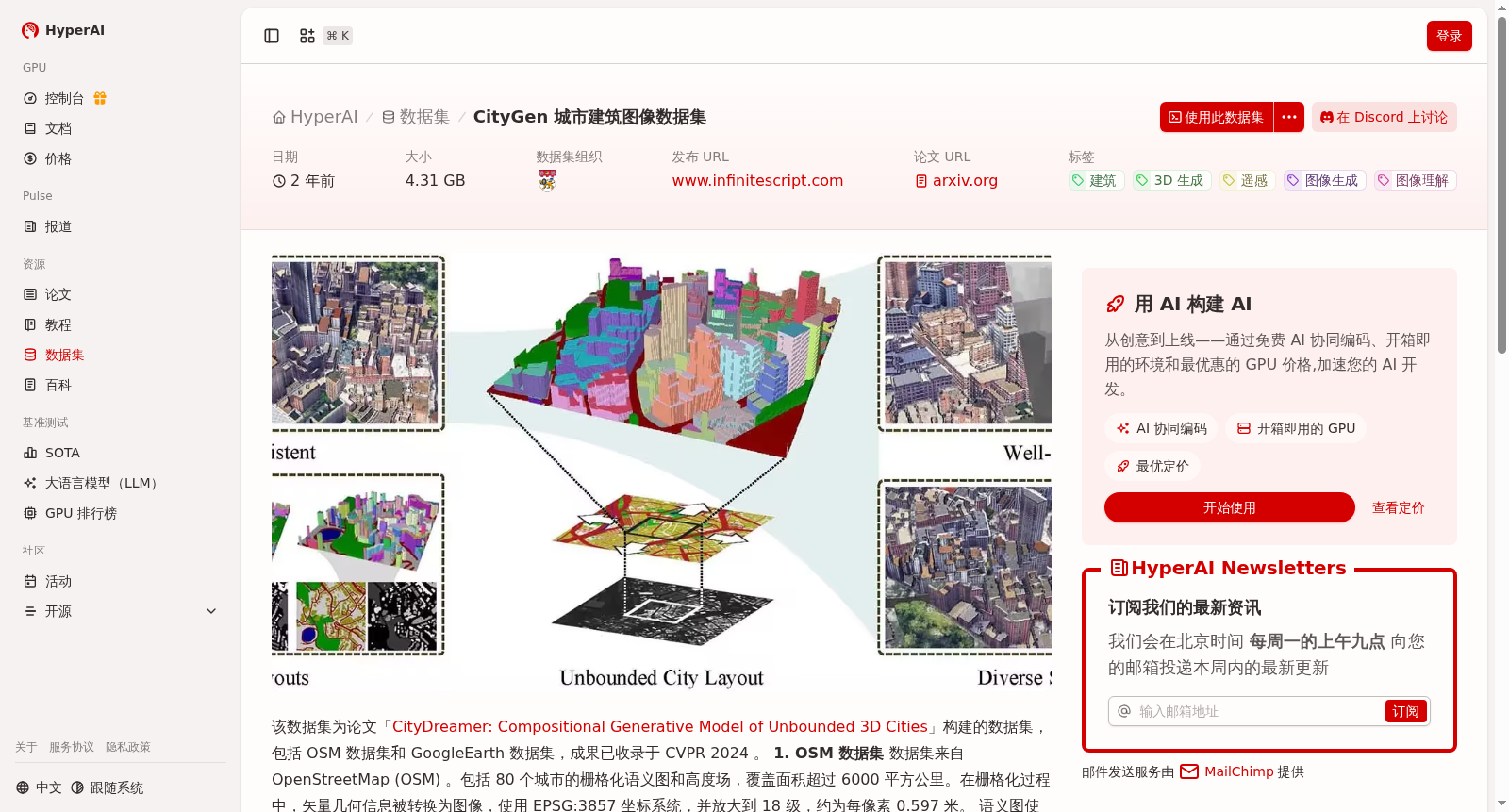This screenshot has width=1509, height=812.
Task: Open the command search grid icon
Action: click(x=307, y=36)
